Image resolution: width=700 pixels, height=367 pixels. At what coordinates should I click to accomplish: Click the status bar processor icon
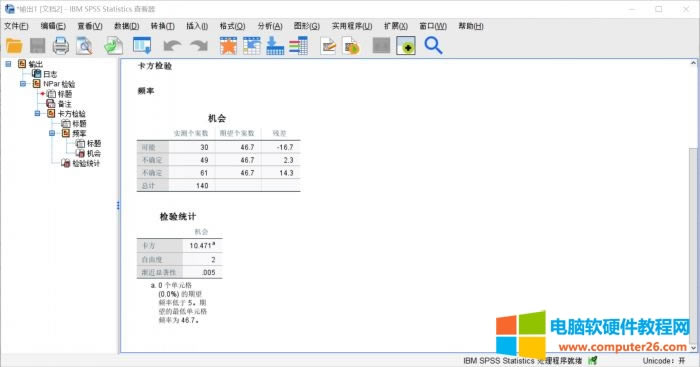click(x=593, y=360)
